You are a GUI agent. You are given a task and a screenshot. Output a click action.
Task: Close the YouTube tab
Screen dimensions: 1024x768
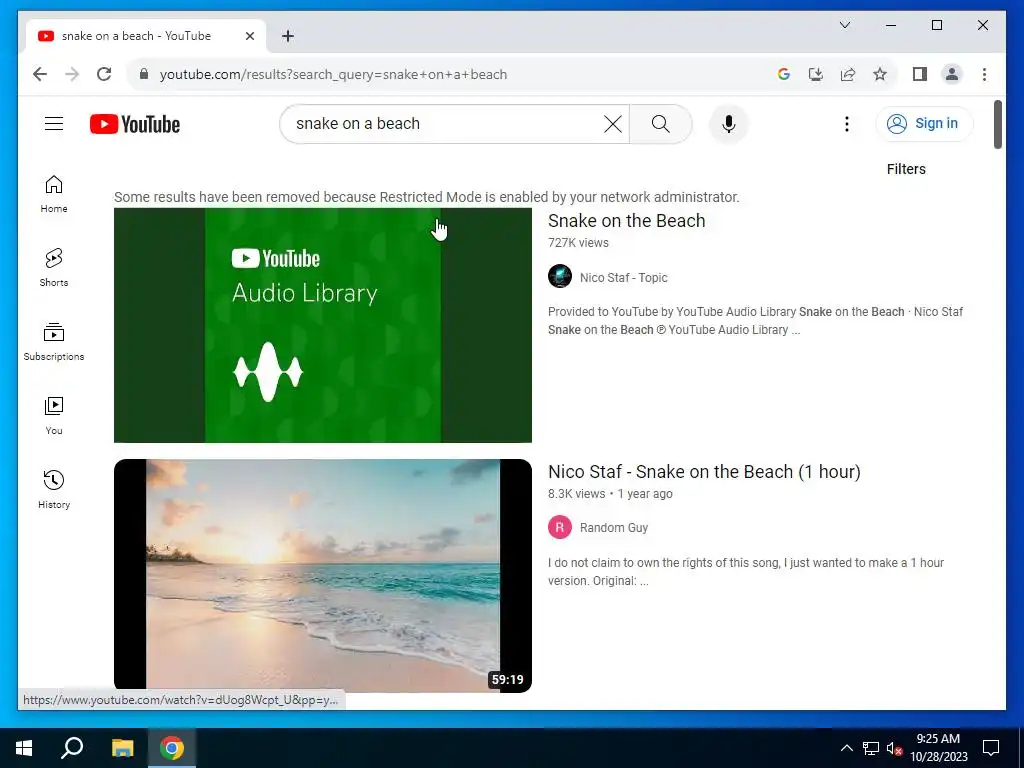pyautogui.click(x=249, y=36)
